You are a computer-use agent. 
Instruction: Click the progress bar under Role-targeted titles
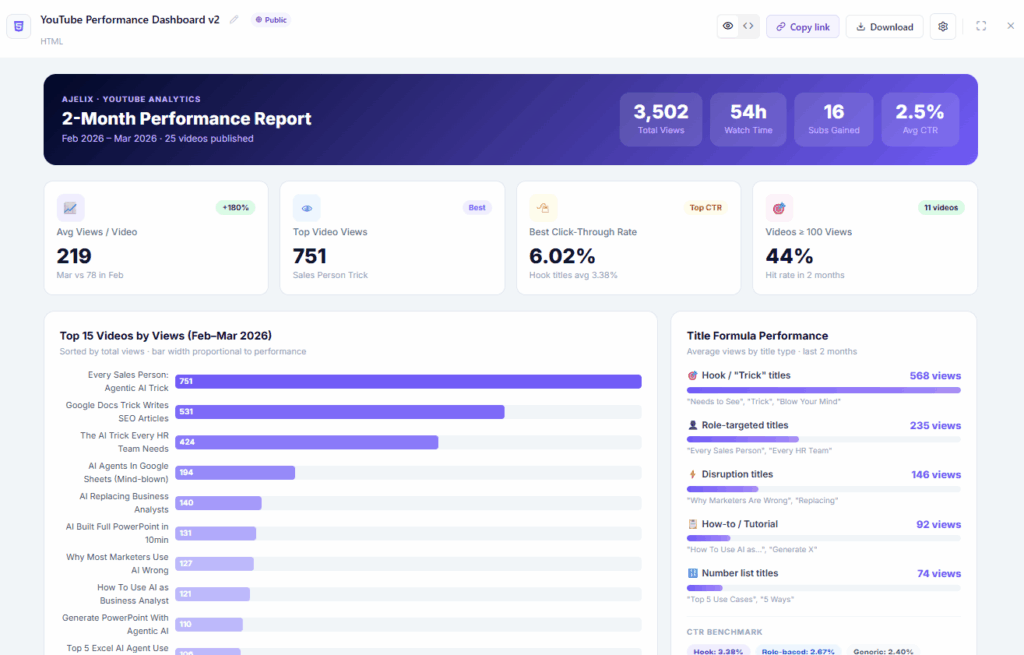point(826,439)
